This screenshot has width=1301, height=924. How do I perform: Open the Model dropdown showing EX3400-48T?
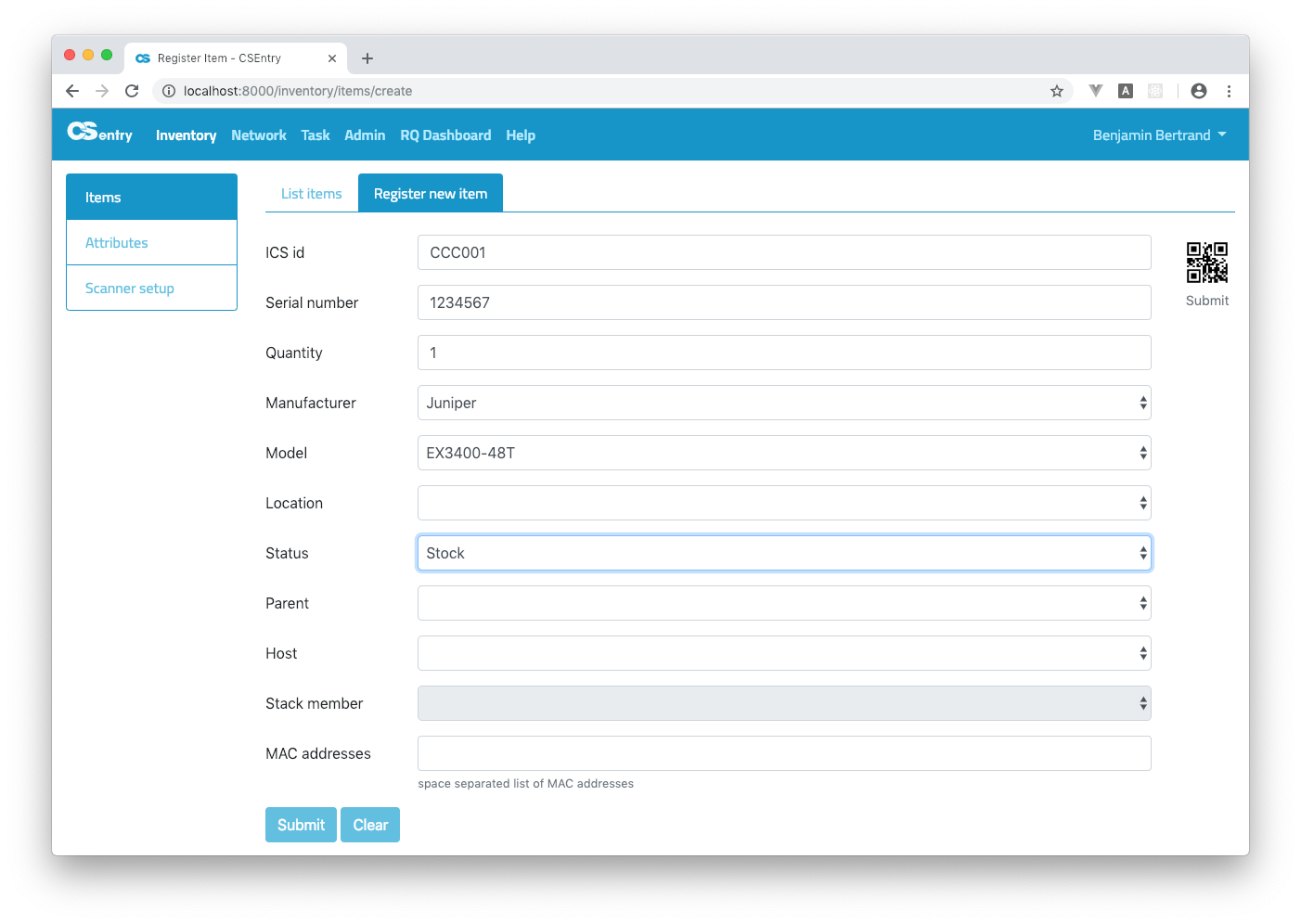(x=784, y=453)
